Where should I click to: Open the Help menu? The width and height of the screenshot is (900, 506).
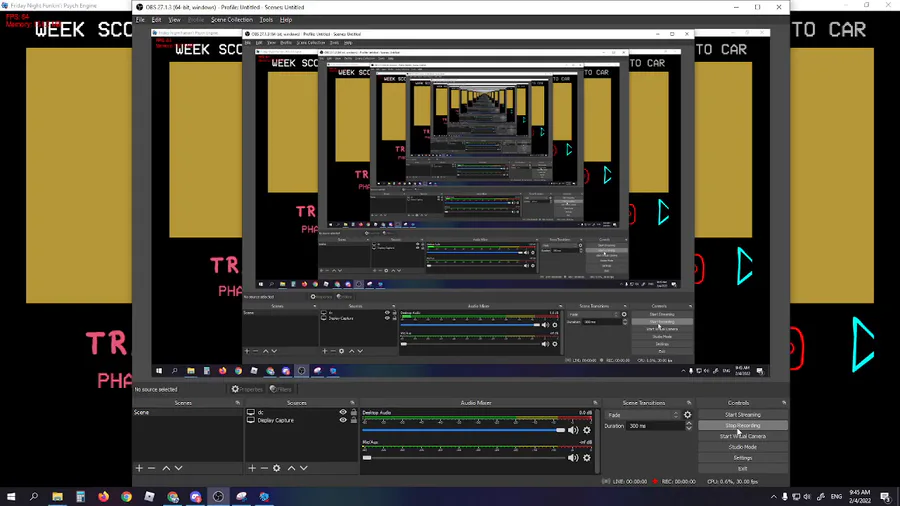[x=286, y=20]
